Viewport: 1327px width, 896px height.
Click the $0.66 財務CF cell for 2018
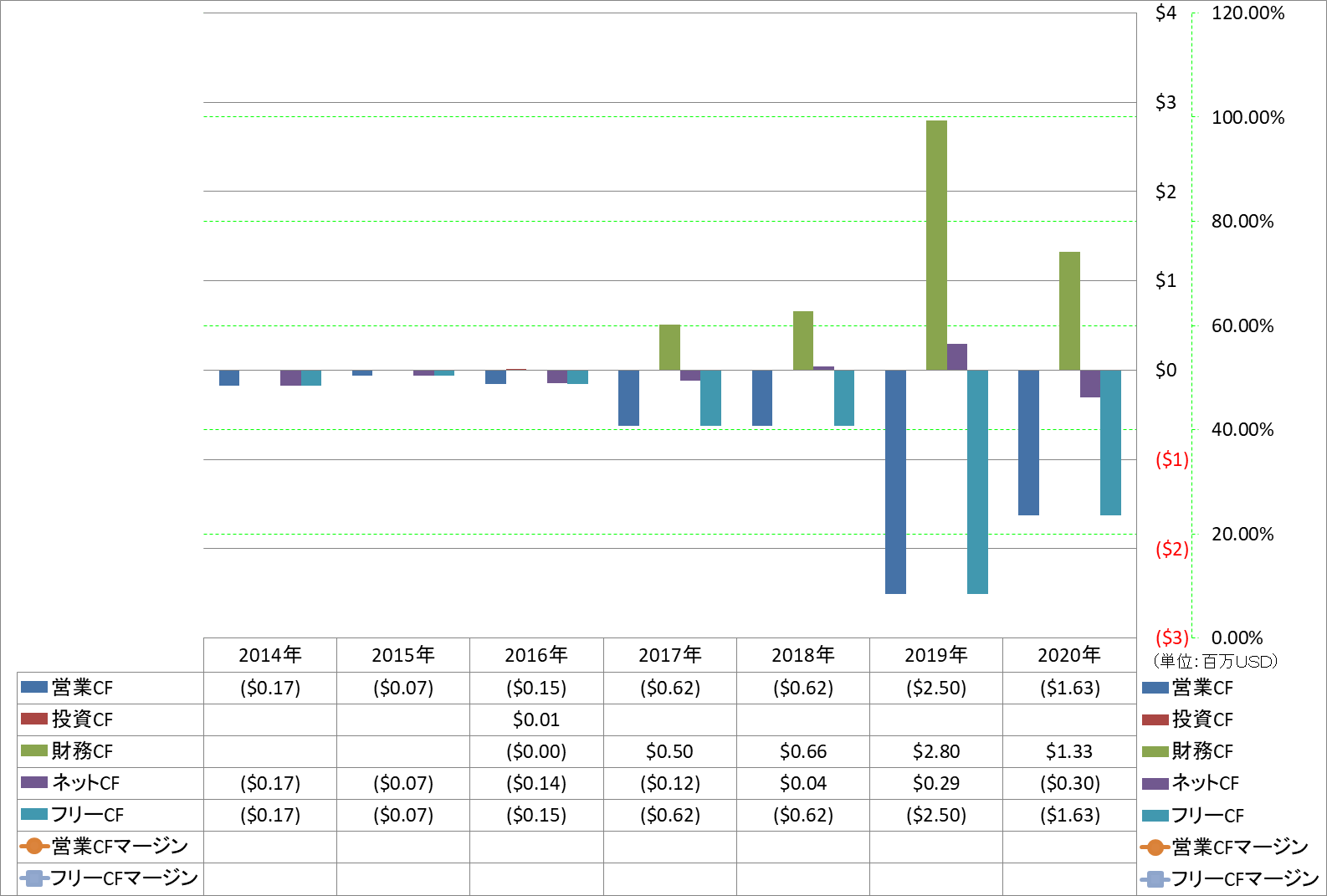pyautogui.click(x=803, y=751)
